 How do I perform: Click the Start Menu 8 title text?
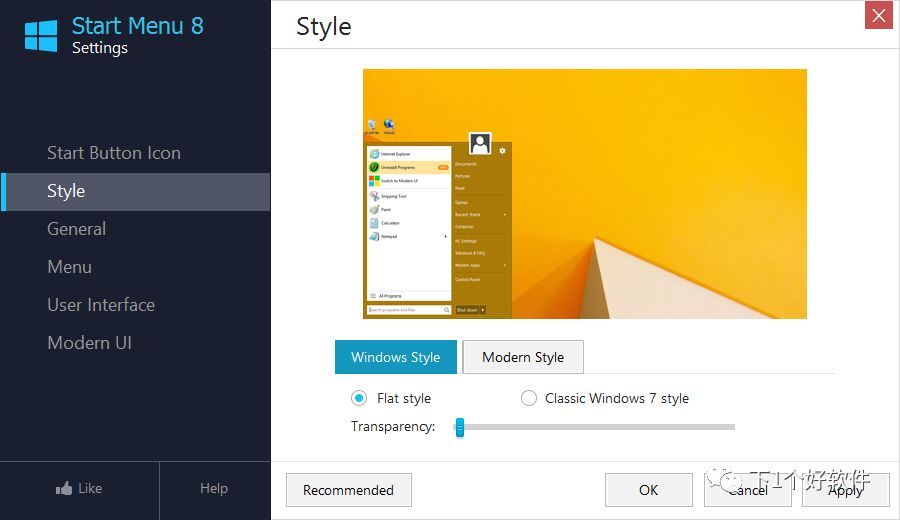click(x=138, y=26)
